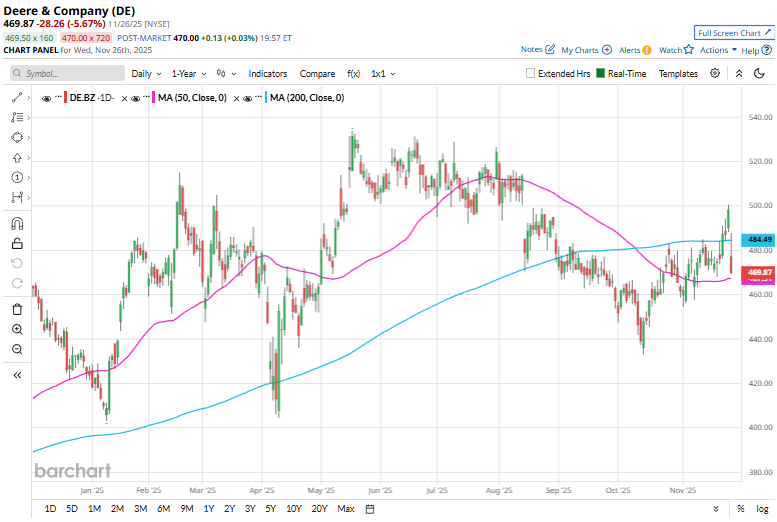Collapse the left drawing toolbar
777x522 pixels.
(x=17, y=375)
